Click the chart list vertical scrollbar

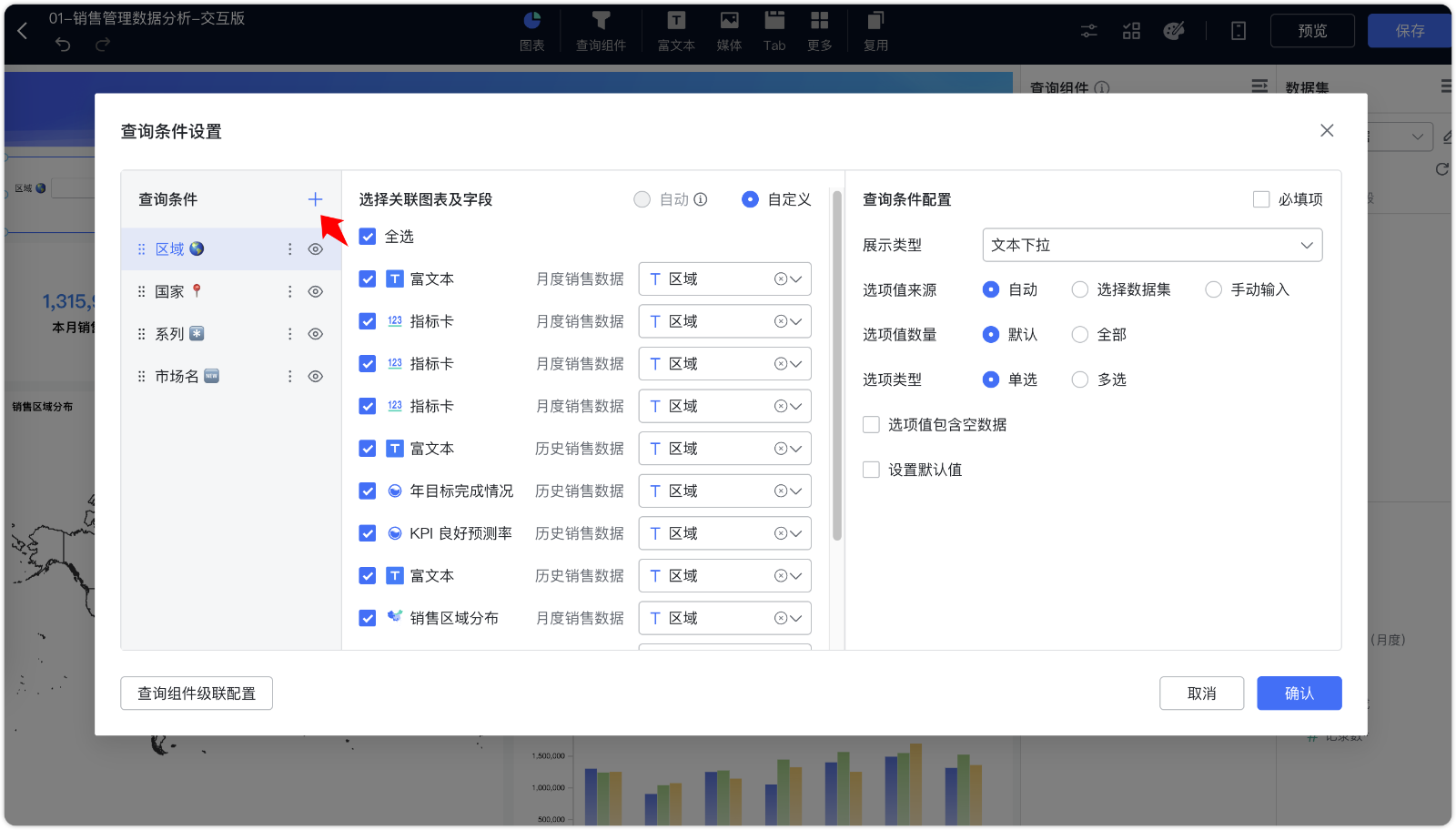click(837, 366)
